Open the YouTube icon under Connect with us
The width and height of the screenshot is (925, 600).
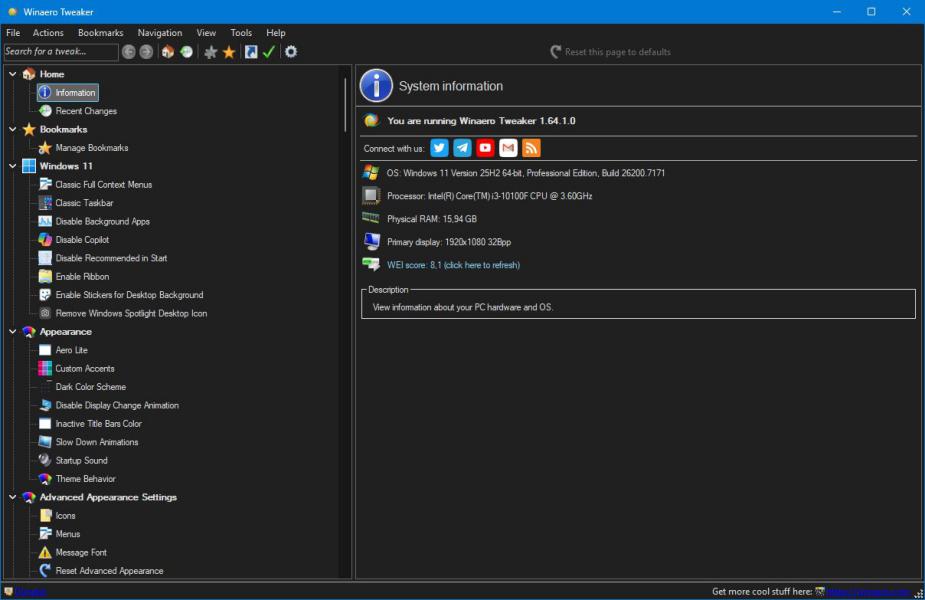(485, 148)
